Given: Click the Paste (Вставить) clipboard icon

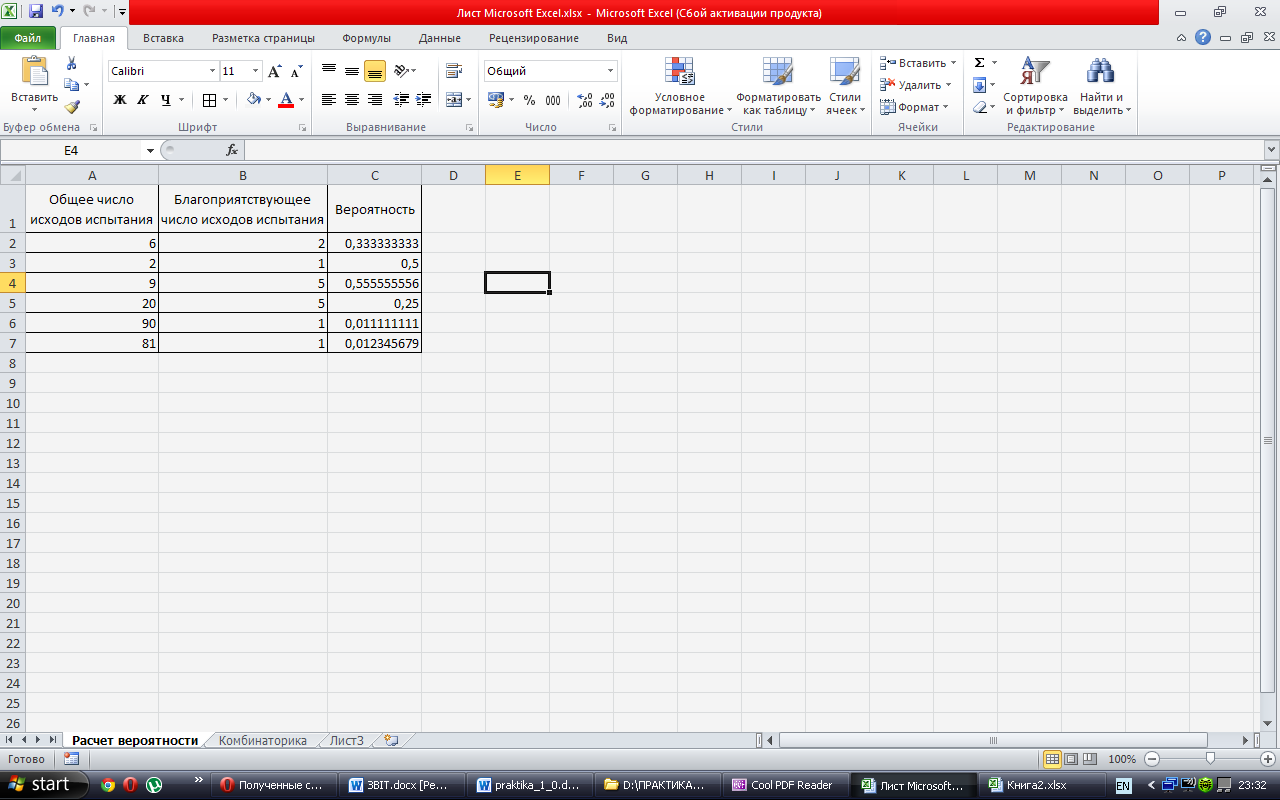Looking at the screenshot, I should pos(35,72).
